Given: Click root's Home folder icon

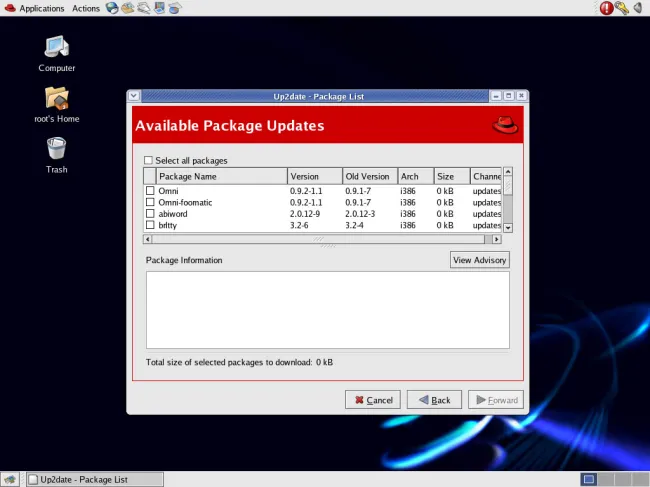Looking at the screenshot, I should pyautogui.click(x=56, y=98).
